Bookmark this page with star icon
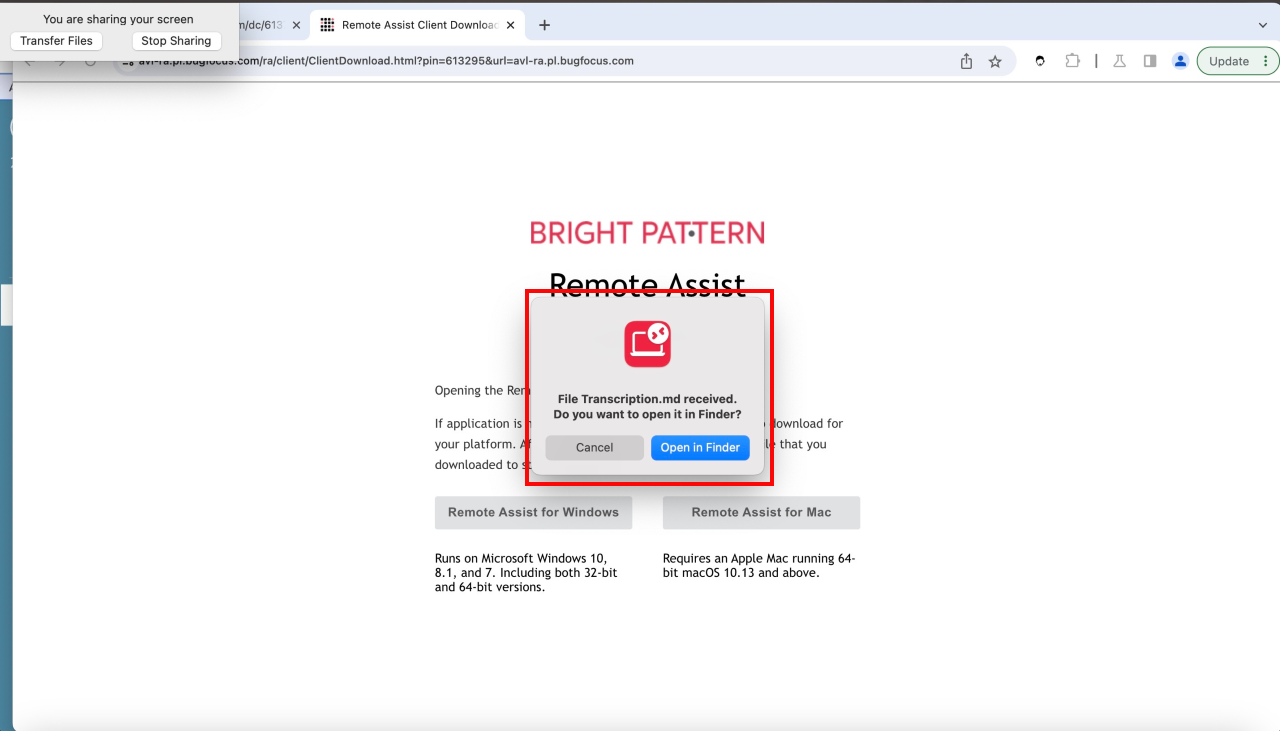The width and height of the screenshot is (1280, 731). point(995,61)
